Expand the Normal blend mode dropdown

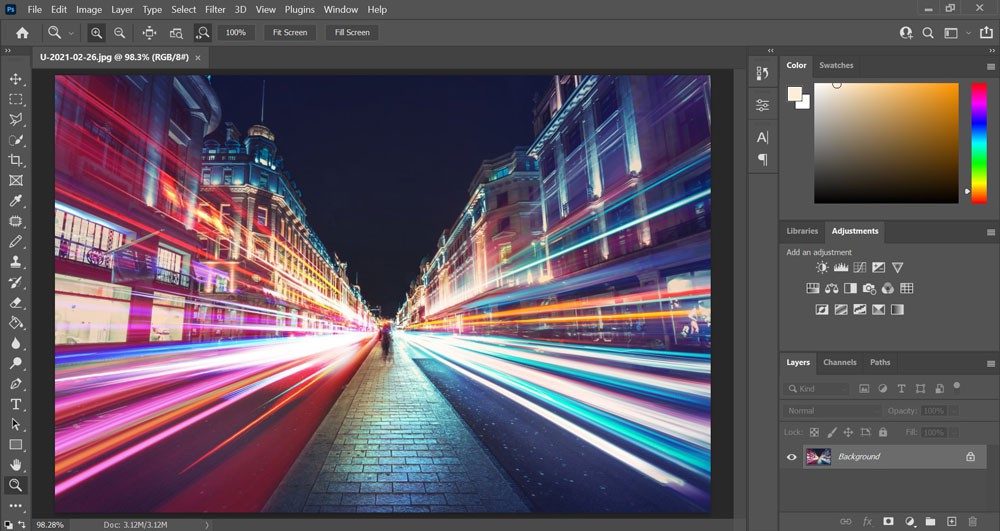pos(833,411)
